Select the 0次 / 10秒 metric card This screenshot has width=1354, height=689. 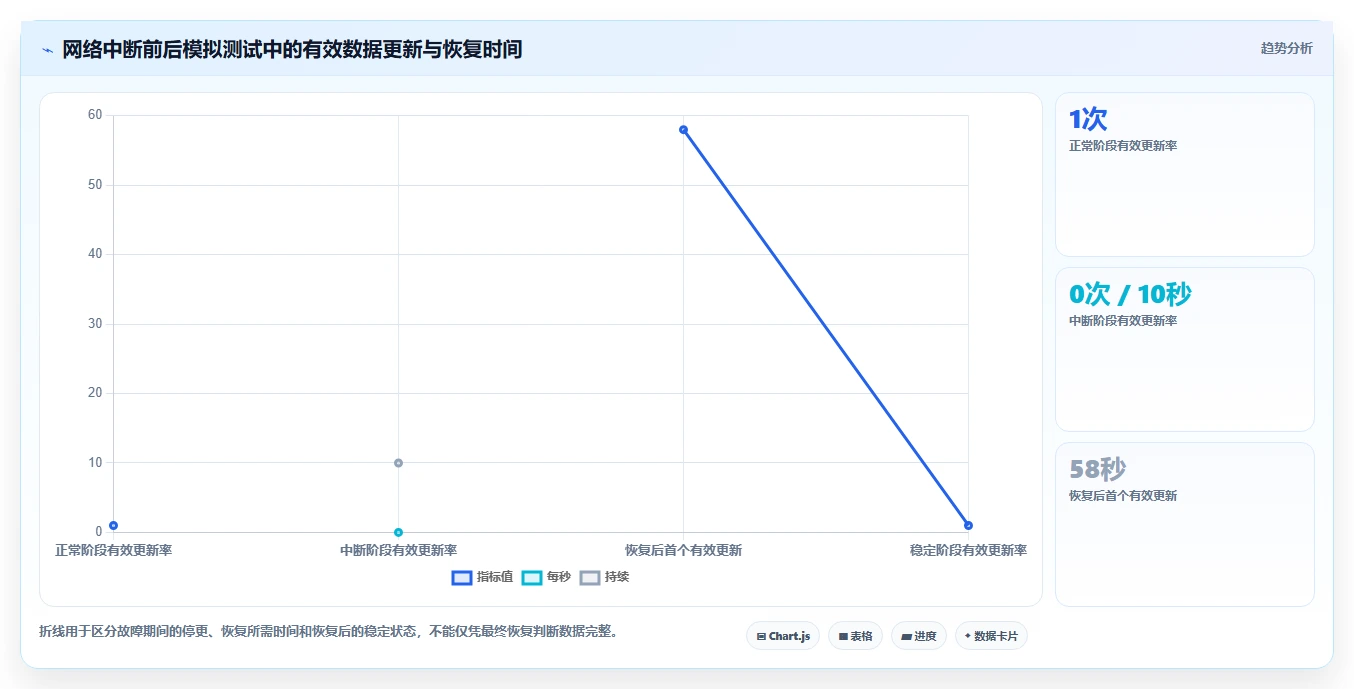tap(1184, 349)
